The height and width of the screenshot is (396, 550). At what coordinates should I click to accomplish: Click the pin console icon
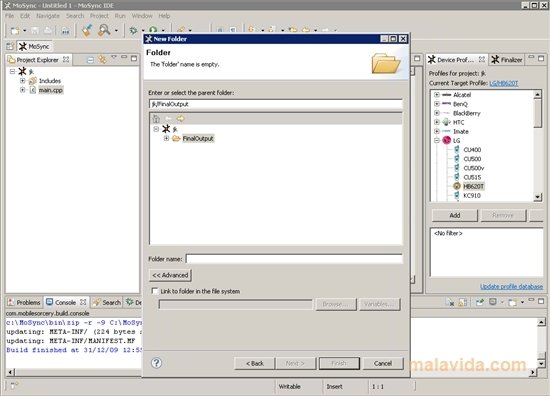click(x=479, y=302)
